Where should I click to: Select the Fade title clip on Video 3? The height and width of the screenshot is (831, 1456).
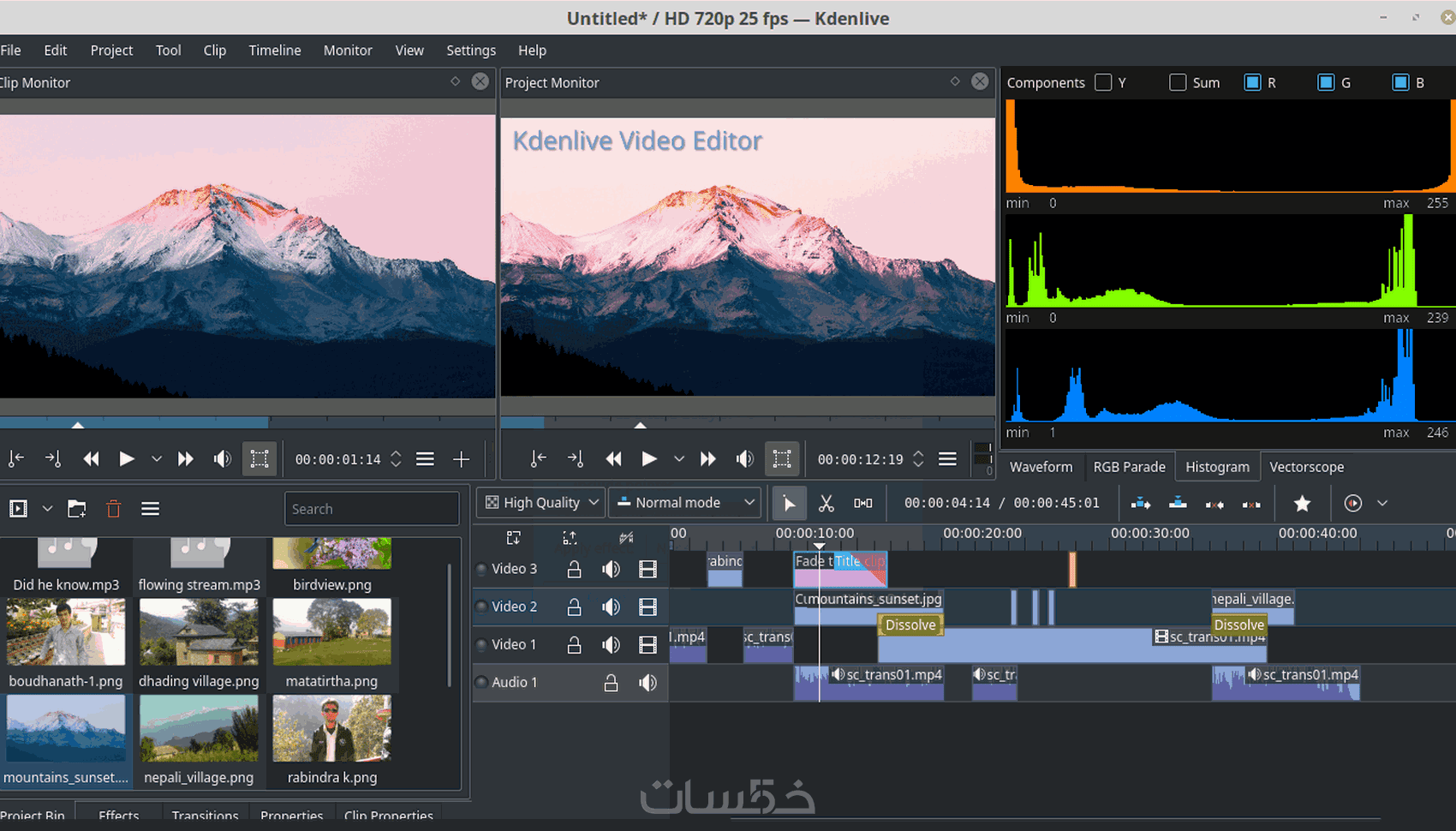840,569
